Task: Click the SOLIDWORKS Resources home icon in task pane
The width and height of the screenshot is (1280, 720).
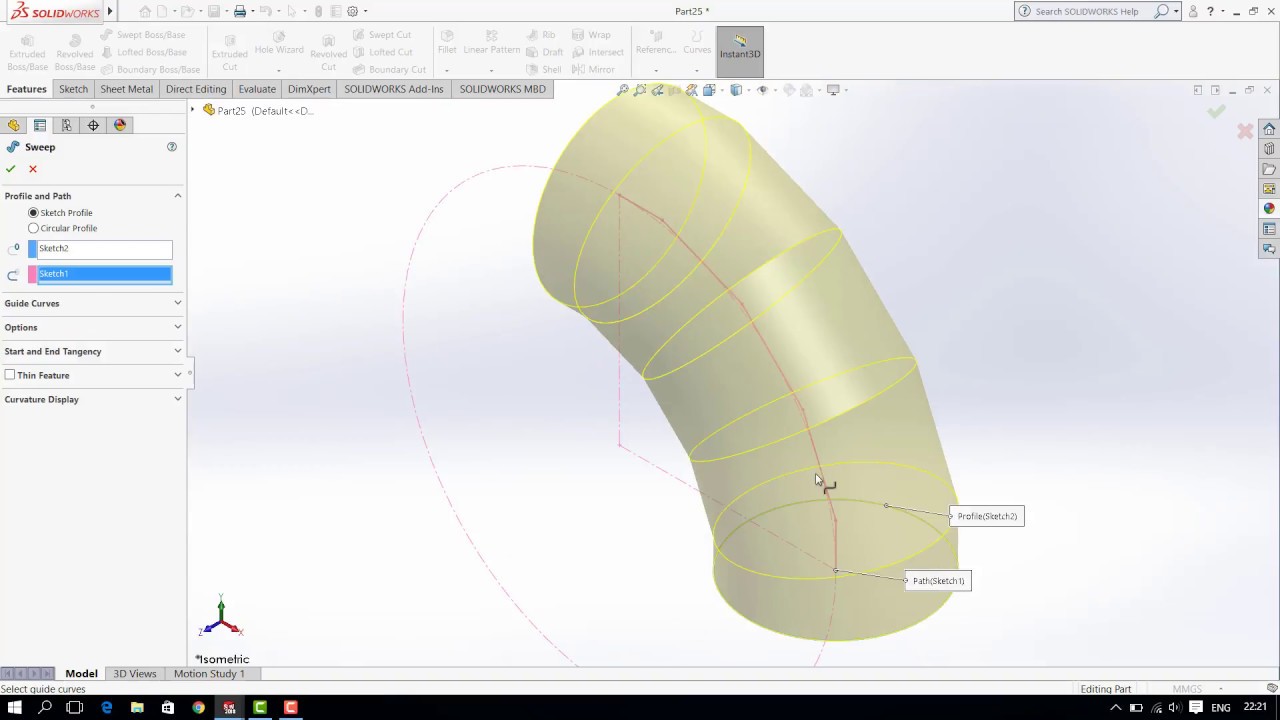Action: pyautogui.click(x=1269, y=129)
